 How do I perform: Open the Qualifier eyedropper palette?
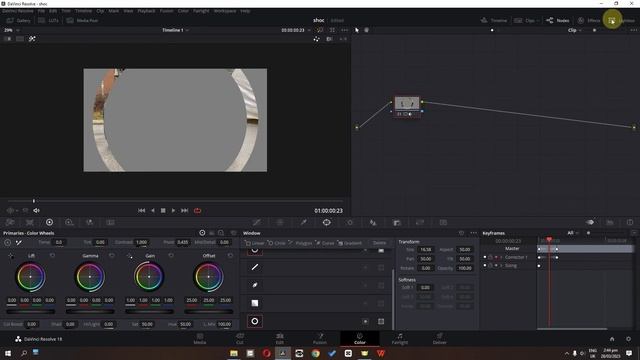tap(303, 222)
